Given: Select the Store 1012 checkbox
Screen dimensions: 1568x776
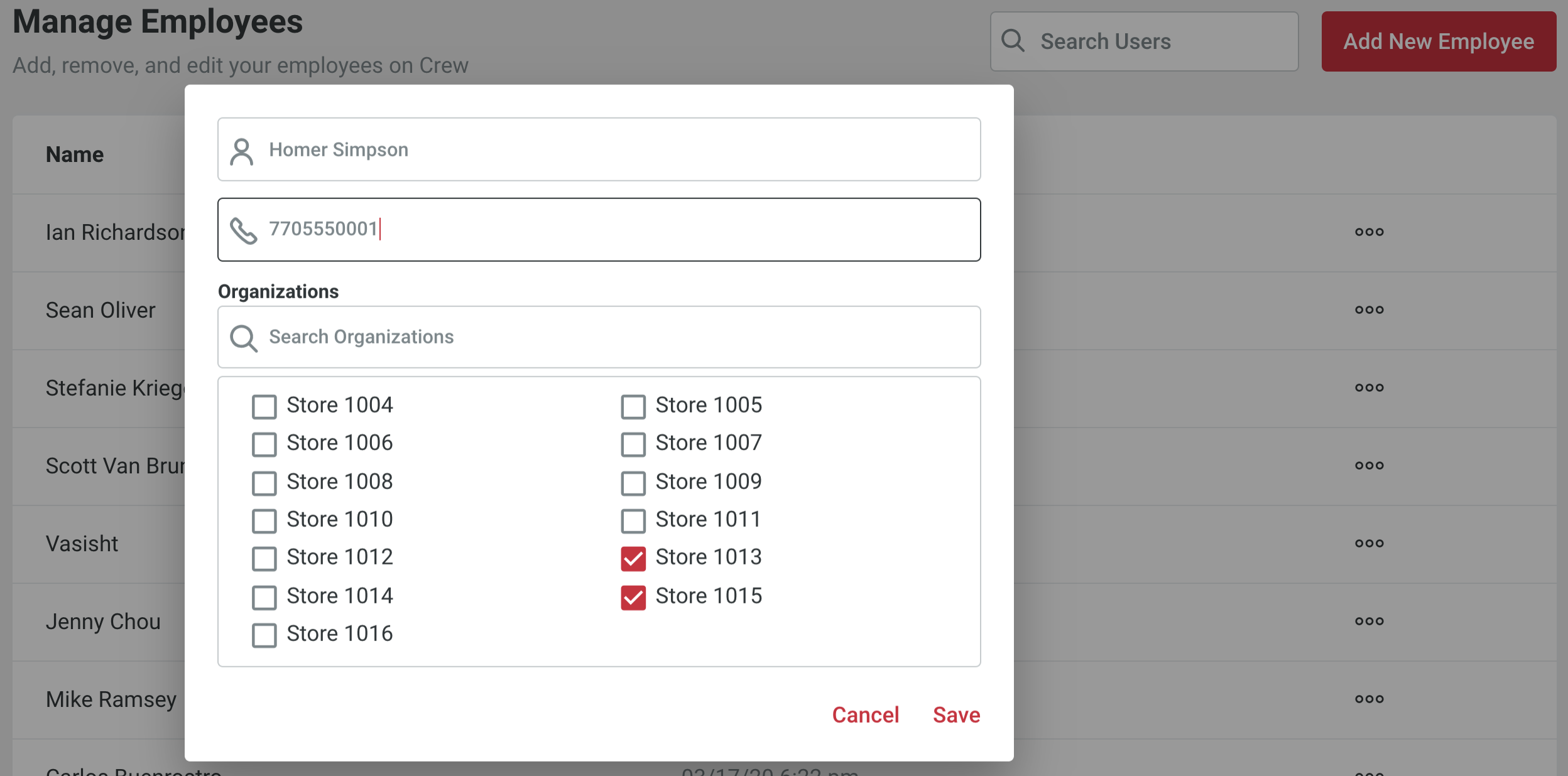Looking at the screenshot, I should [264, 559].
